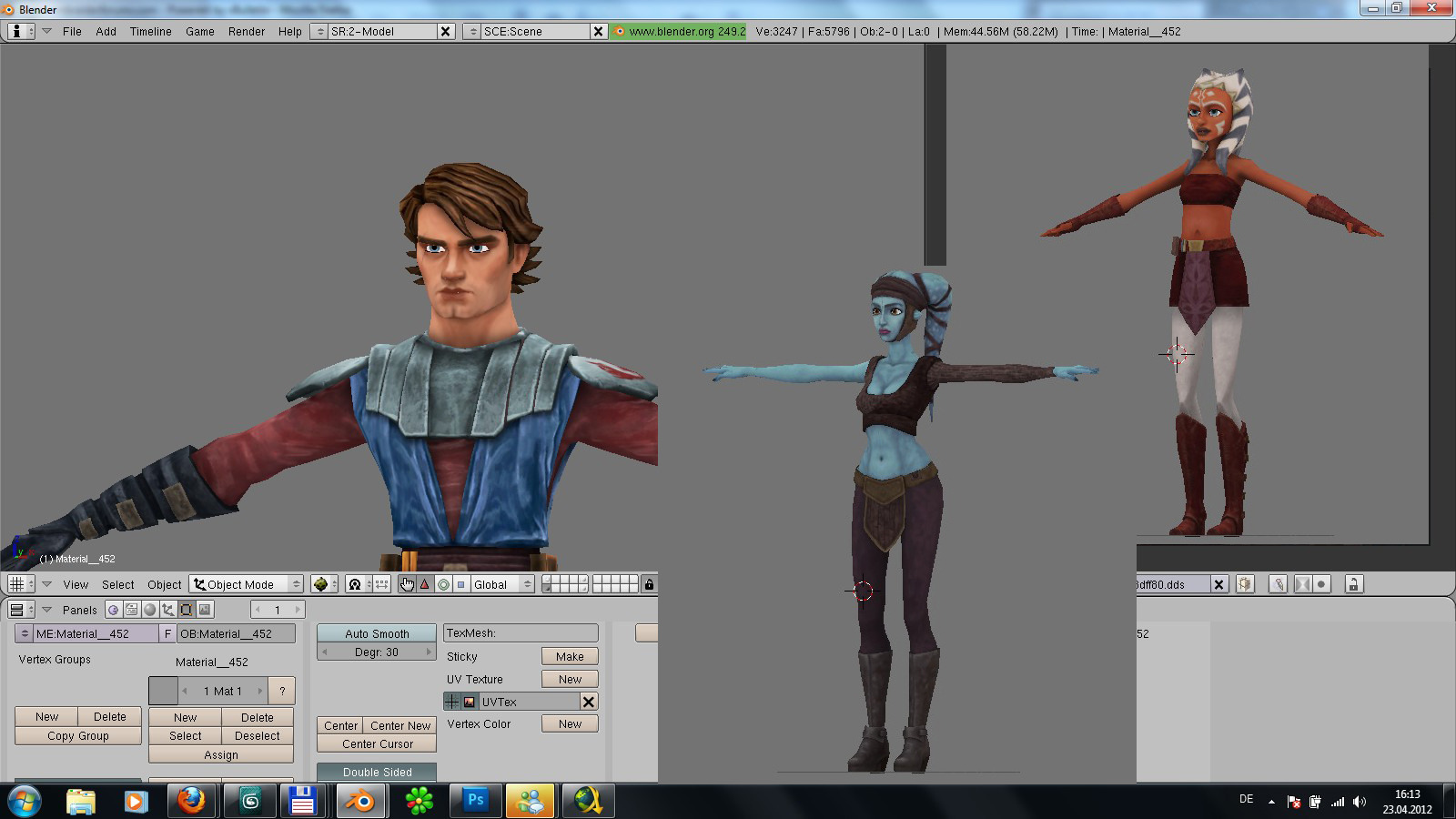Open the Timeline menu
This screenshot has width=1456, height=819.
pos(151,31)
